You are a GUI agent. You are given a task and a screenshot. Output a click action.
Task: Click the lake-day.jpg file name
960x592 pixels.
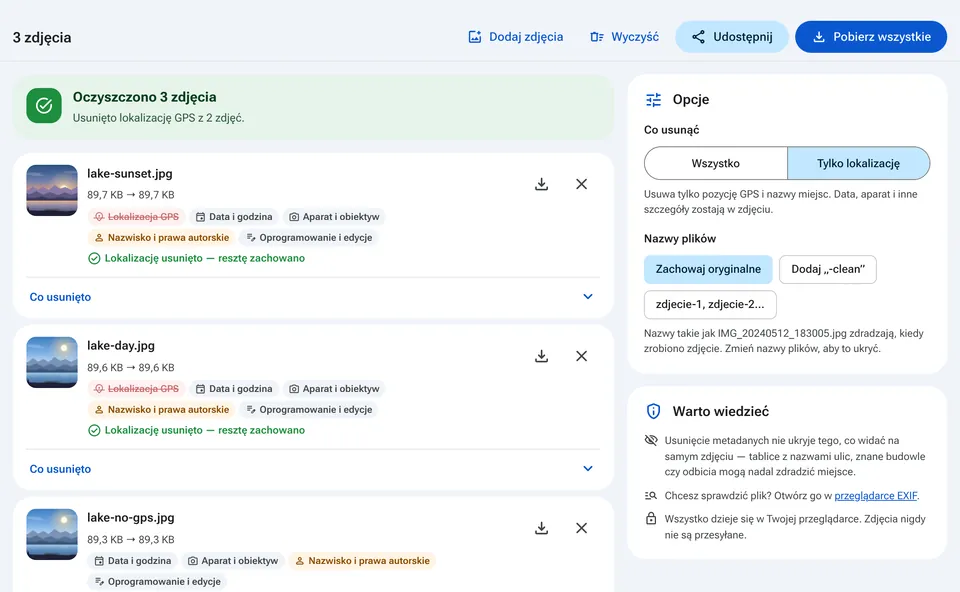pos(121,345)
